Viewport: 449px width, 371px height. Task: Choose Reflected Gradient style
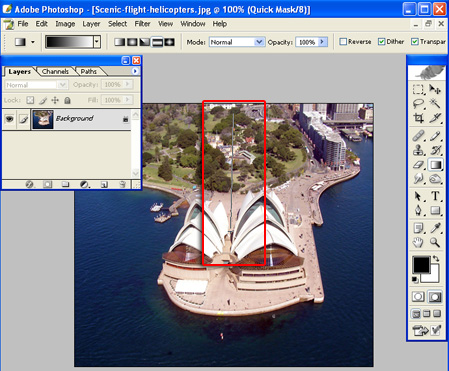pyautogui.click(x=157, y=42)
